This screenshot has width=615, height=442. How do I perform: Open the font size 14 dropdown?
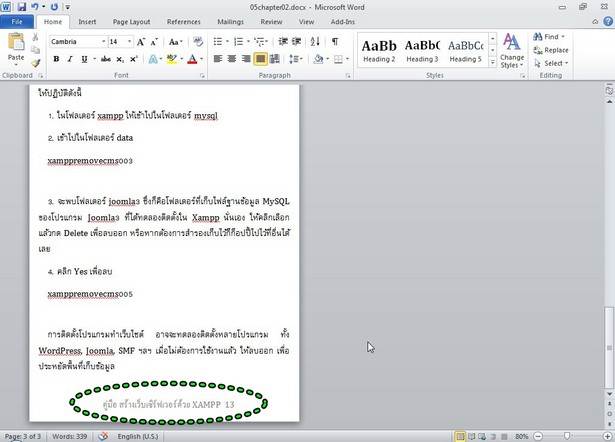pyautogui.click(x=129, y=42)
